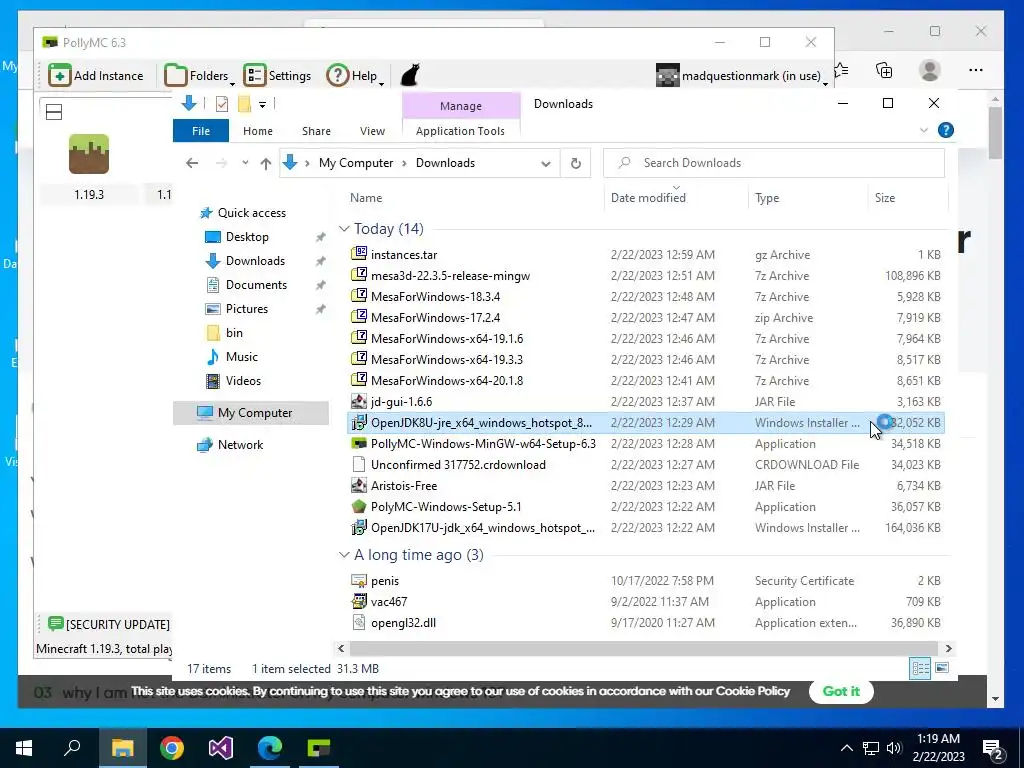Open Windows Start menu

tap(24, 748)
